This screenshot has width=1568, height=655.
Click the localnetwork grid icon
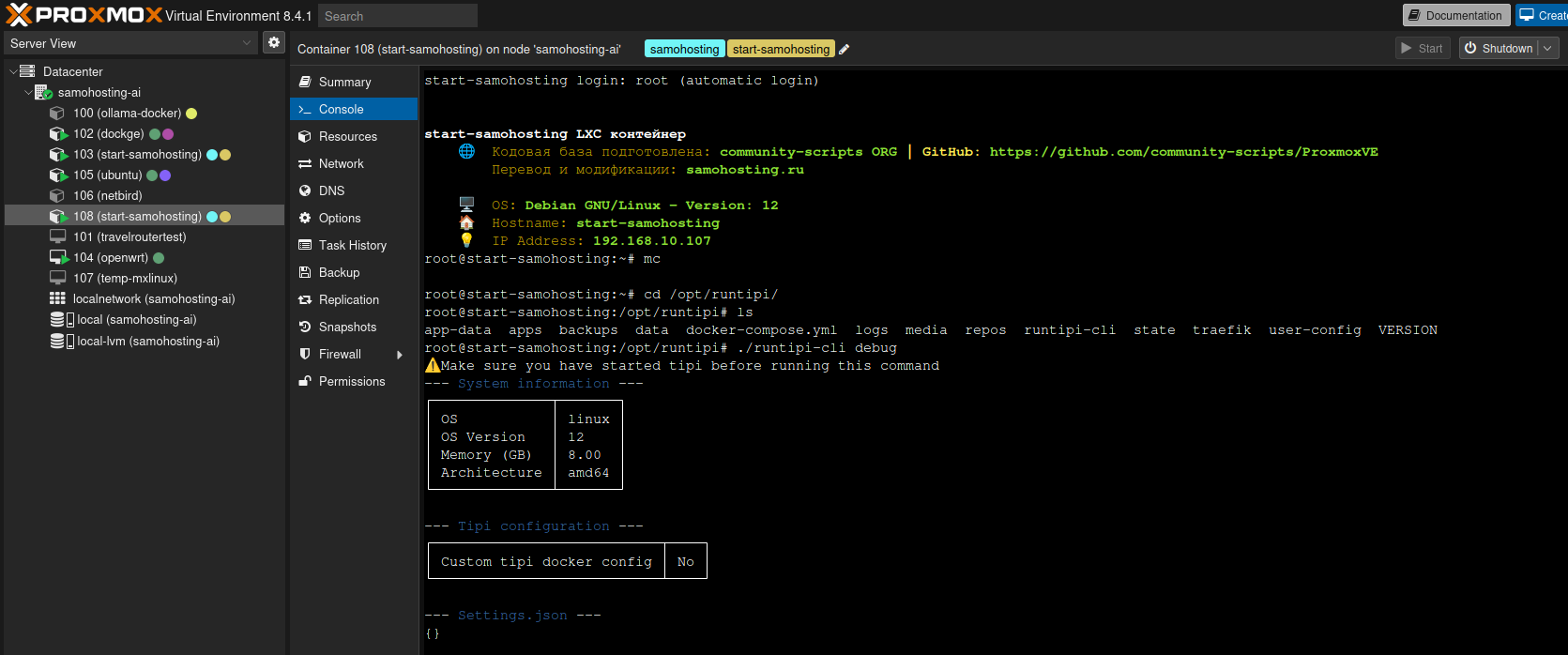click(57, 298)
